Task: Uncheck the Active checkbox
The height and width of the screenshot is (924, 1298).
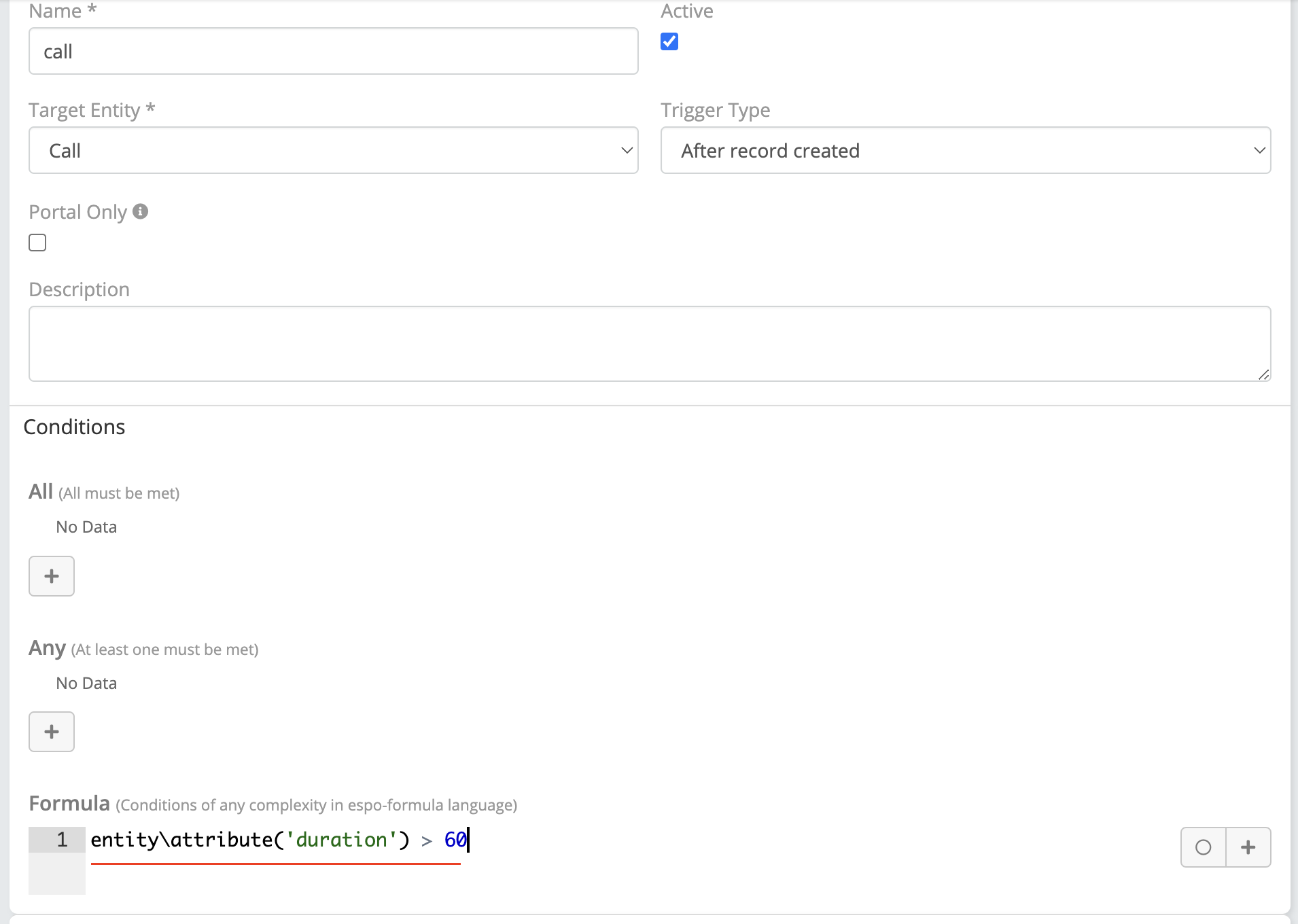Action: (669, 42)
